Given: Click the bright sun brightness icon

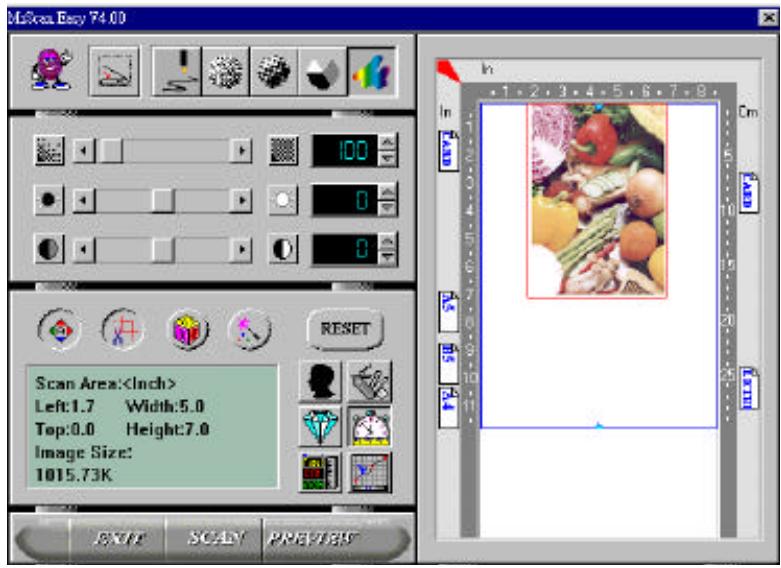Looking at the screenshot, I should coord(283,200).
